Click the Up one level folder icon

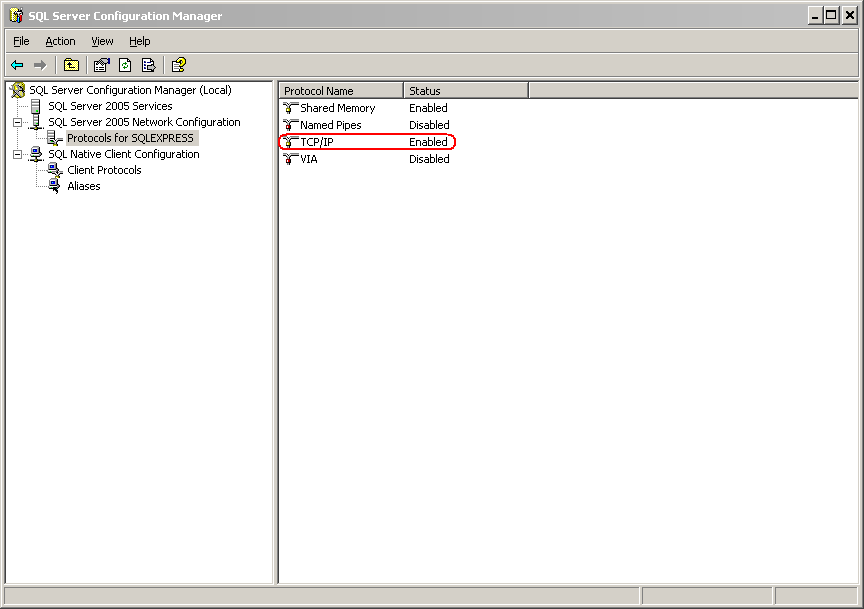coord(71,66)
